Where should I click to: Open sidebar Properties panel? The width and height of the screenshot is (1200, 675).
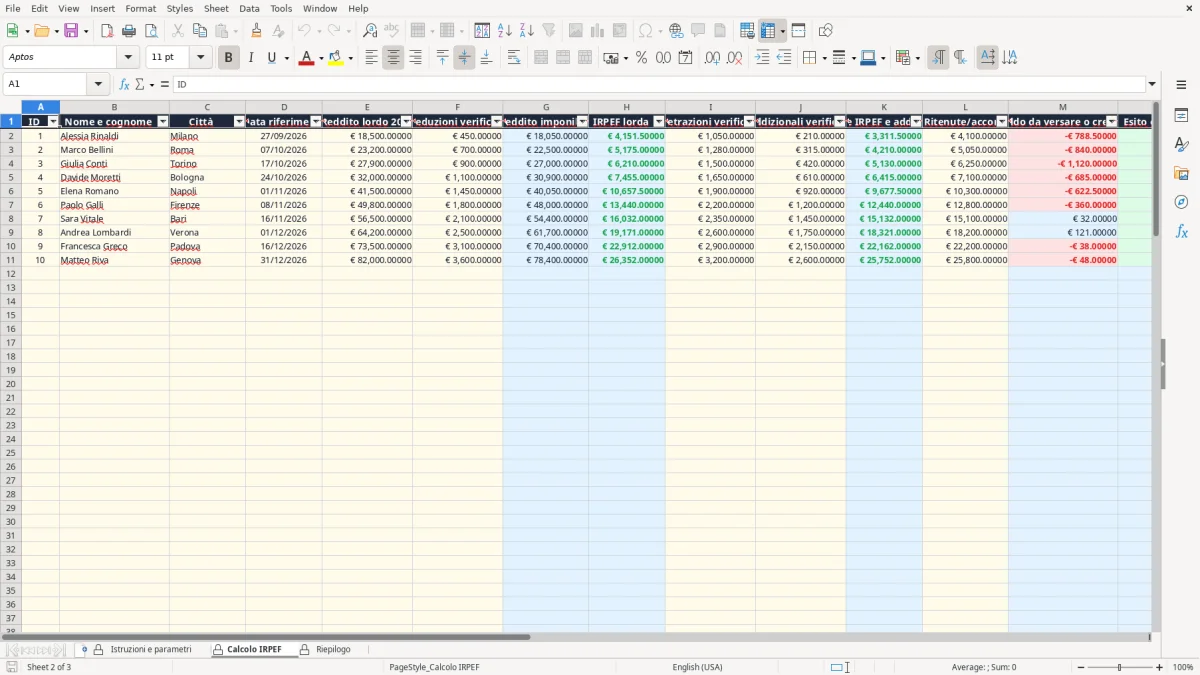1181,115
